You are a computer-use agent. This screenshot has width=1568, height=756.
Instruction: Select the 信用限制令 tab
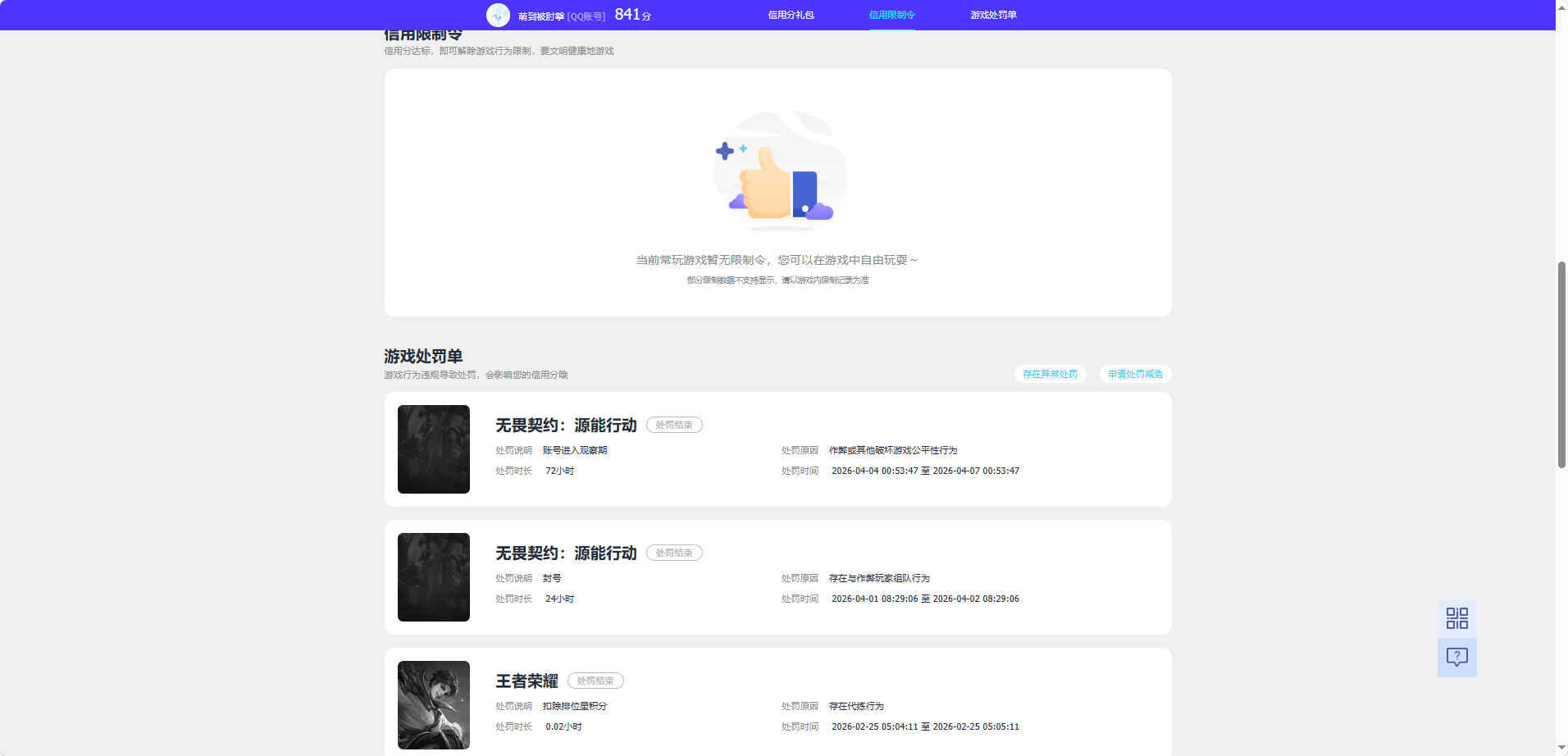891,15
